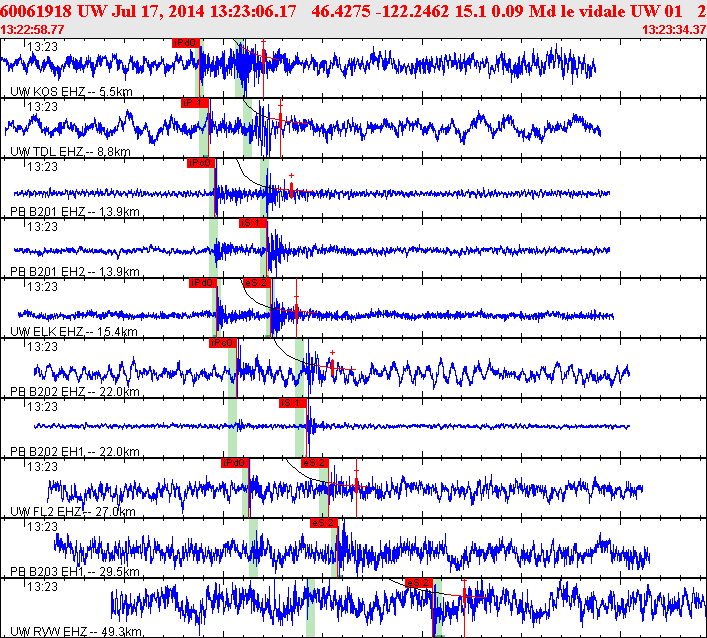Select the iPd0 pick flag on KOS trace
This screenshot has height=638, width=707.
pyautogui.click(x=186, y=43)
